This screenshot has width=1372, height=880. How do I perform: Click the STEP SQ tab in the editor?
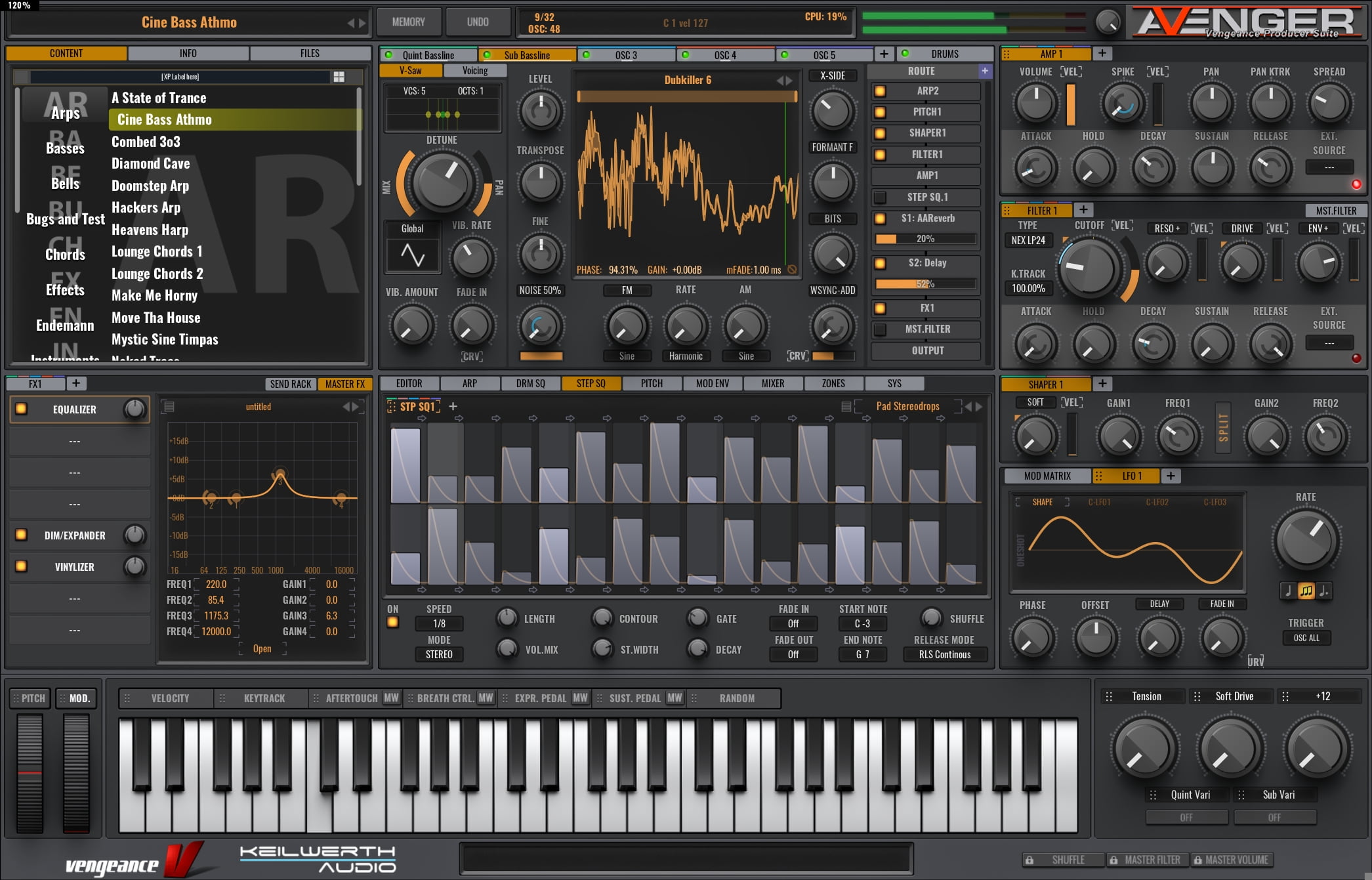click(x=590, y=383)
